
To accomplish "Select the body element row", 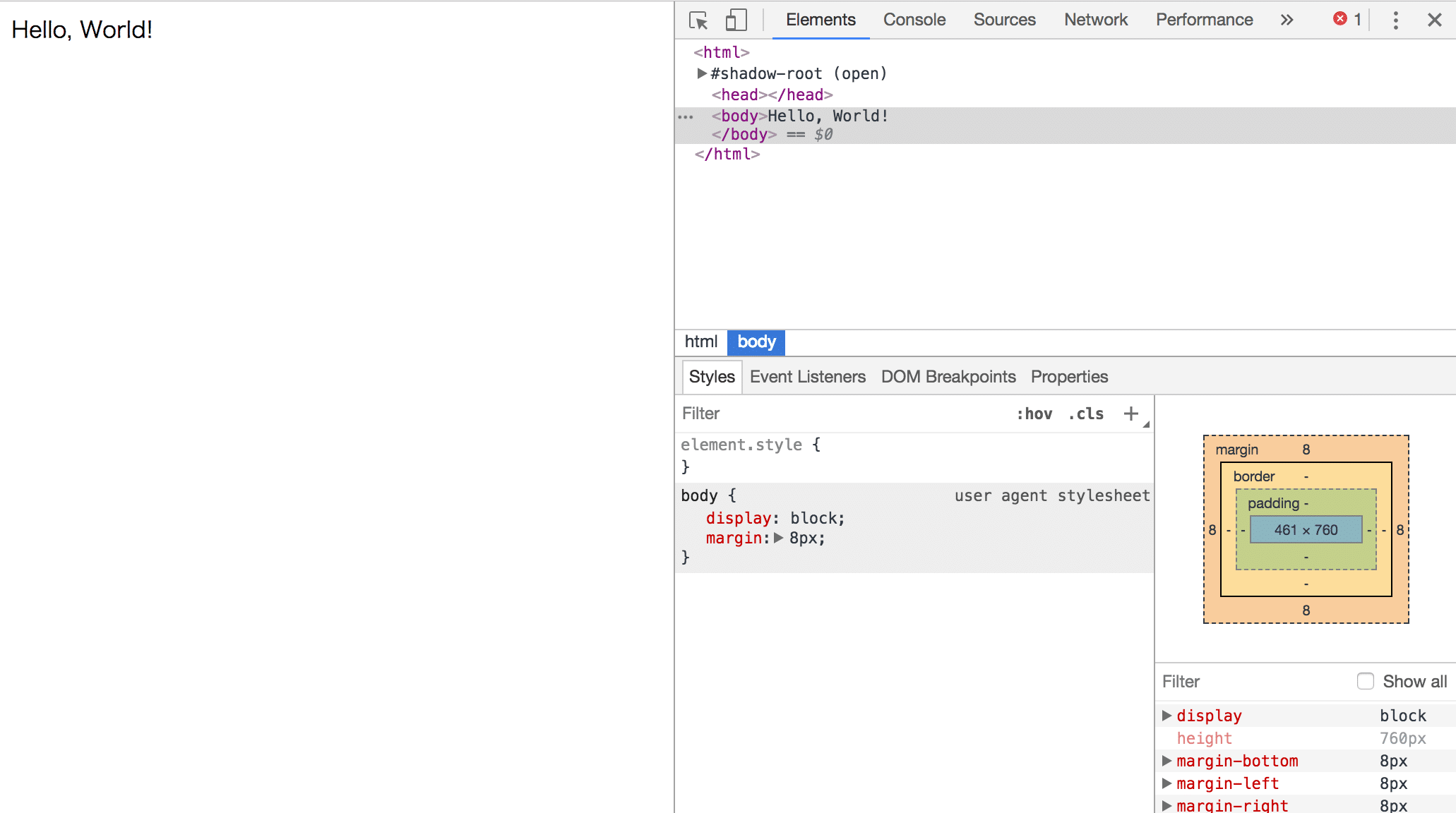I will pos(1066,125).
